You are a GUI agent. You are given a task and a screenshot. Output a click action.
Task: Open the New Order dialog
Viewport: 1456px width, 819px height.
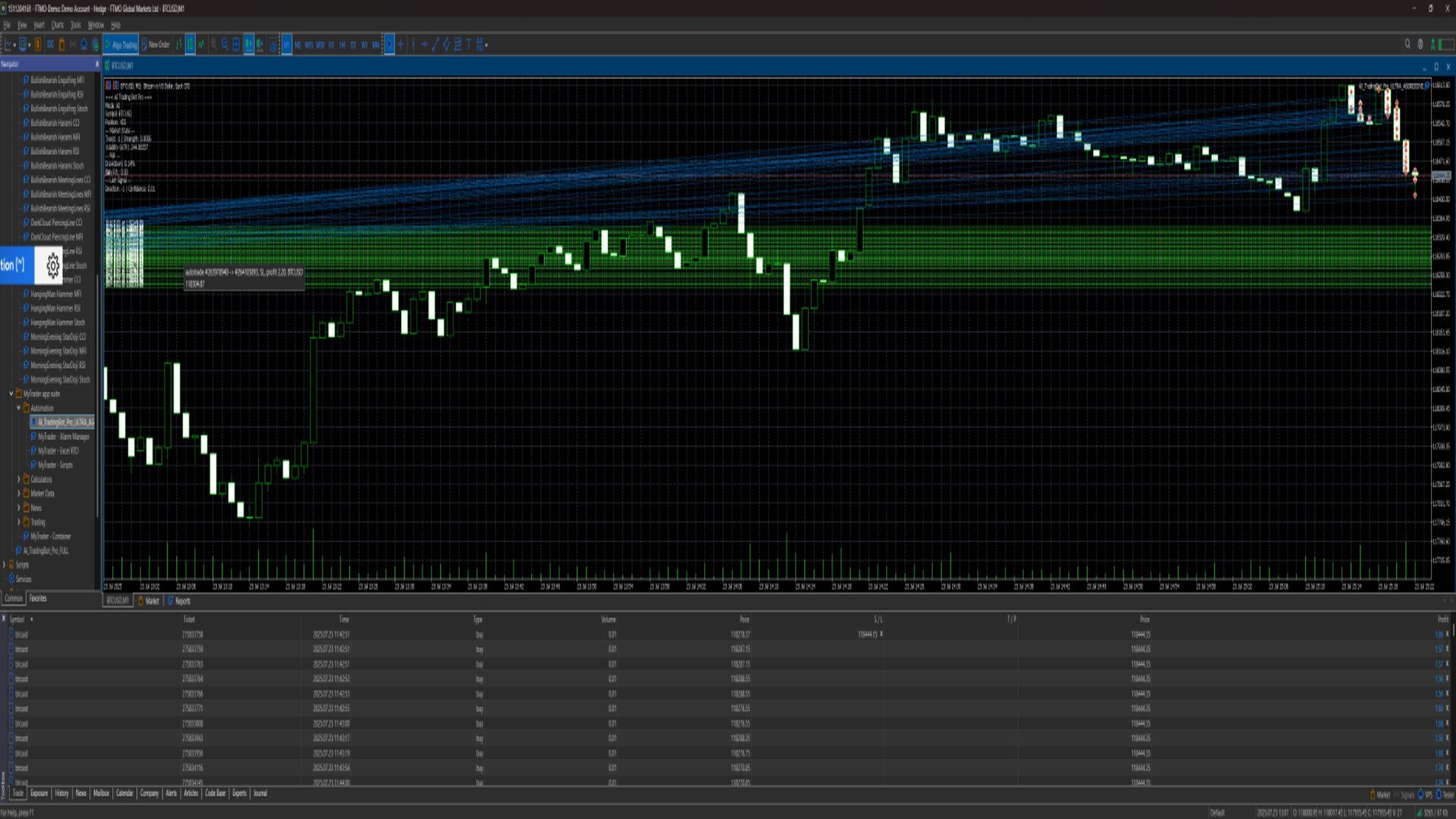pos(156,45)
